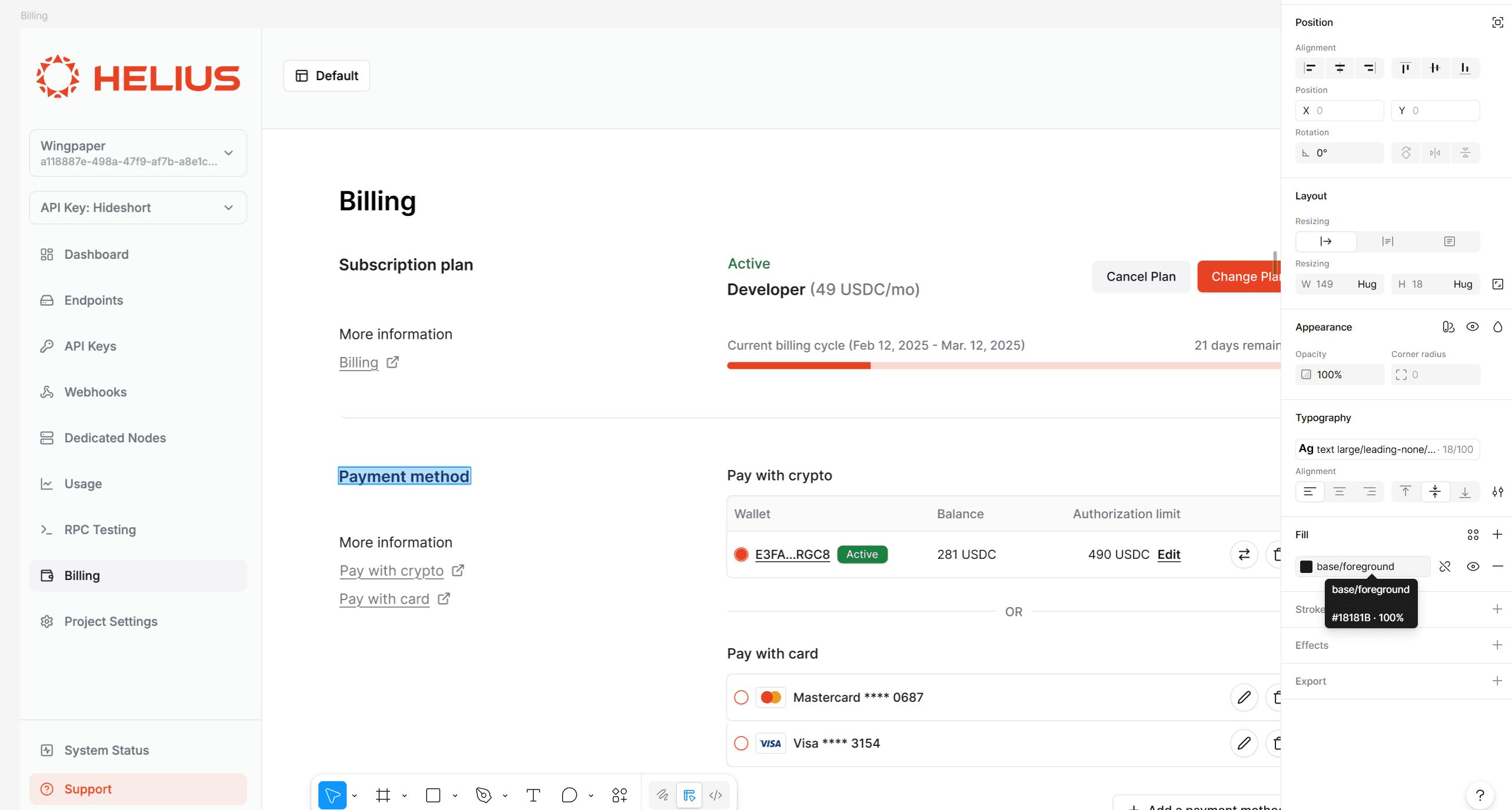Open the Actions components tool
The height and width of the screenshot is (810, 1512).
pos(619,795)
